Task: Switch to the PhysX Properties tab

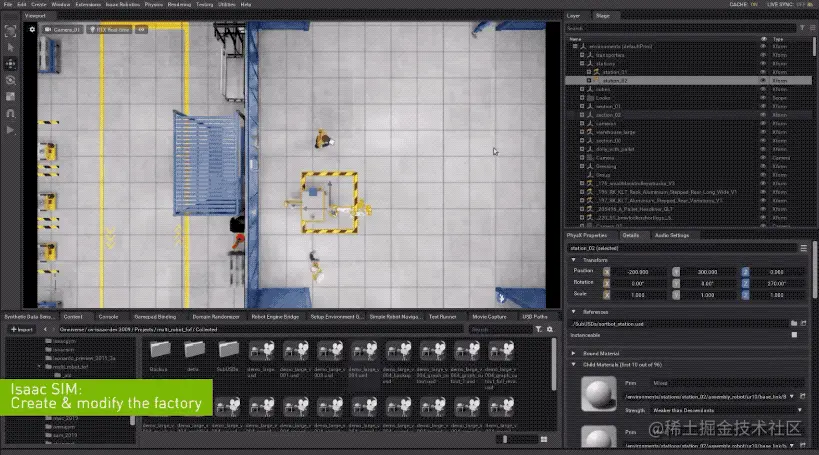Action: click(587, 236)
